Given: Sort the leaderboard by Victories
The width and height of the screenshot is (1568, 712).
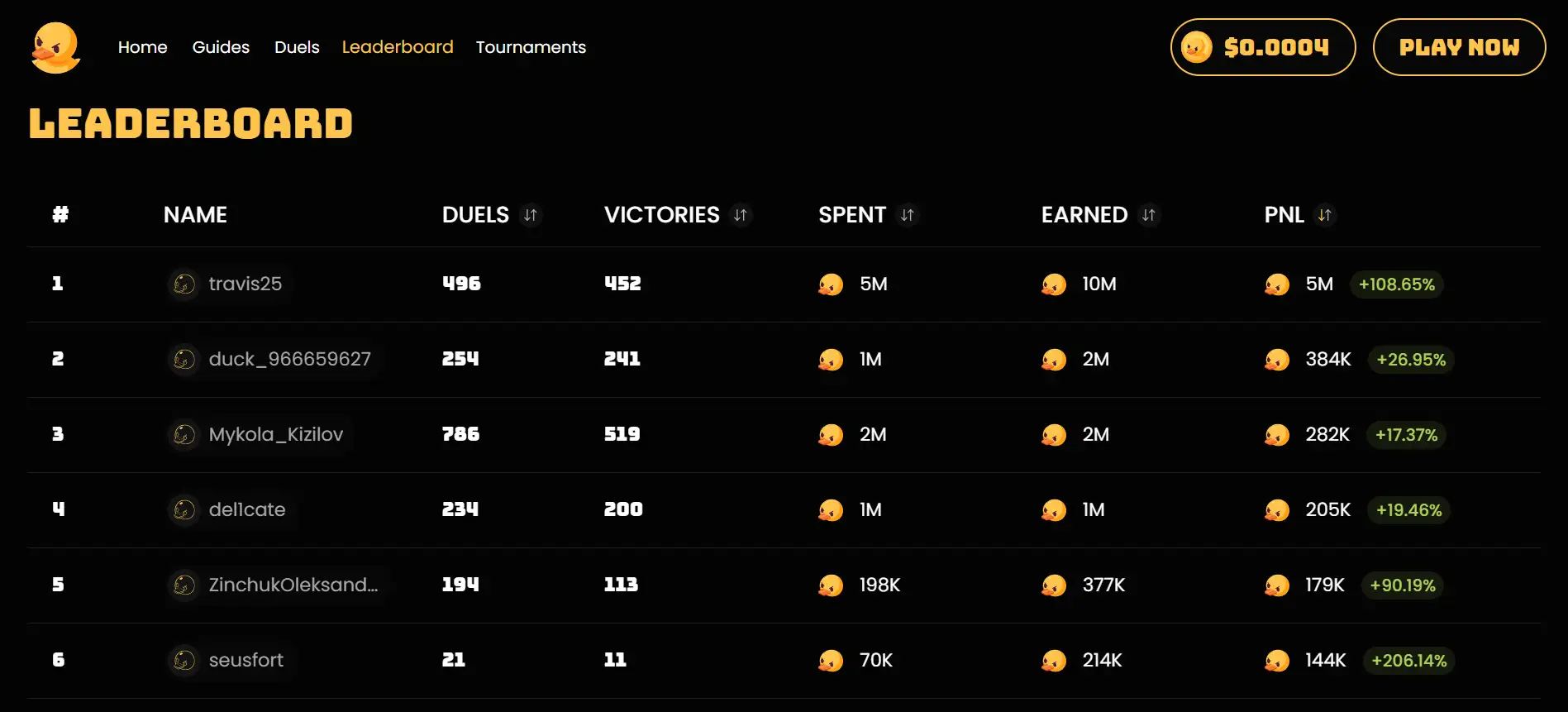Looking at the screenshot, I should [x=741, y=215].
